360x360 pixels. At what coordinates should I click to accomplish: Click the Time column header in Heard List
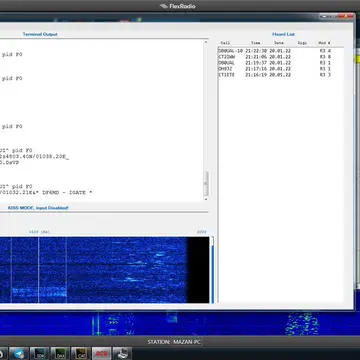click(256, 43)
